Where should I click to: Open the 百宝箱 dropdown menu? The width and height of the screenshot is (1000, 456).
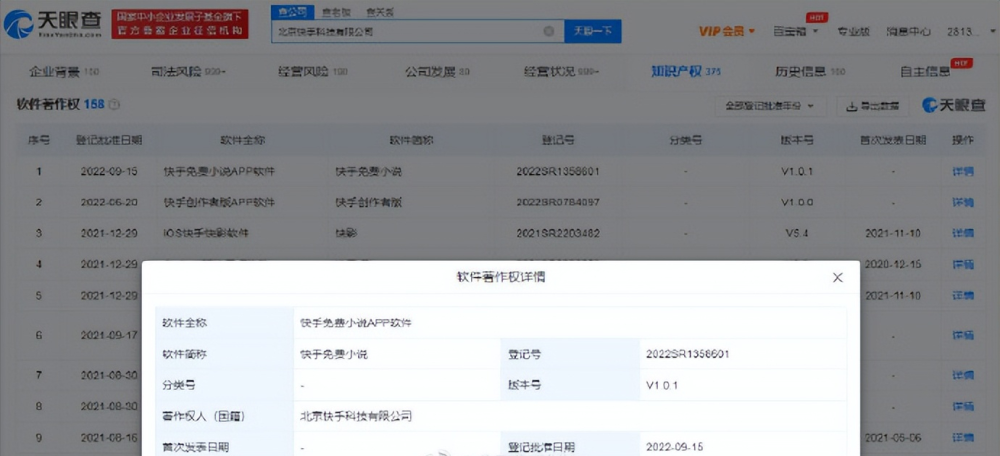pos(795,31)
